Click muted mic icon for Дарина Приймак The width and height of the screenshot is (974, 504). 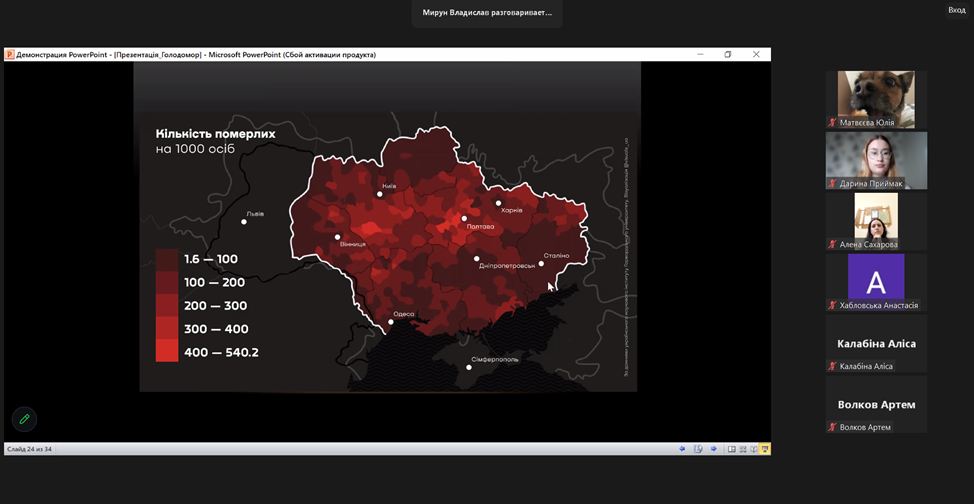point(832,184)
